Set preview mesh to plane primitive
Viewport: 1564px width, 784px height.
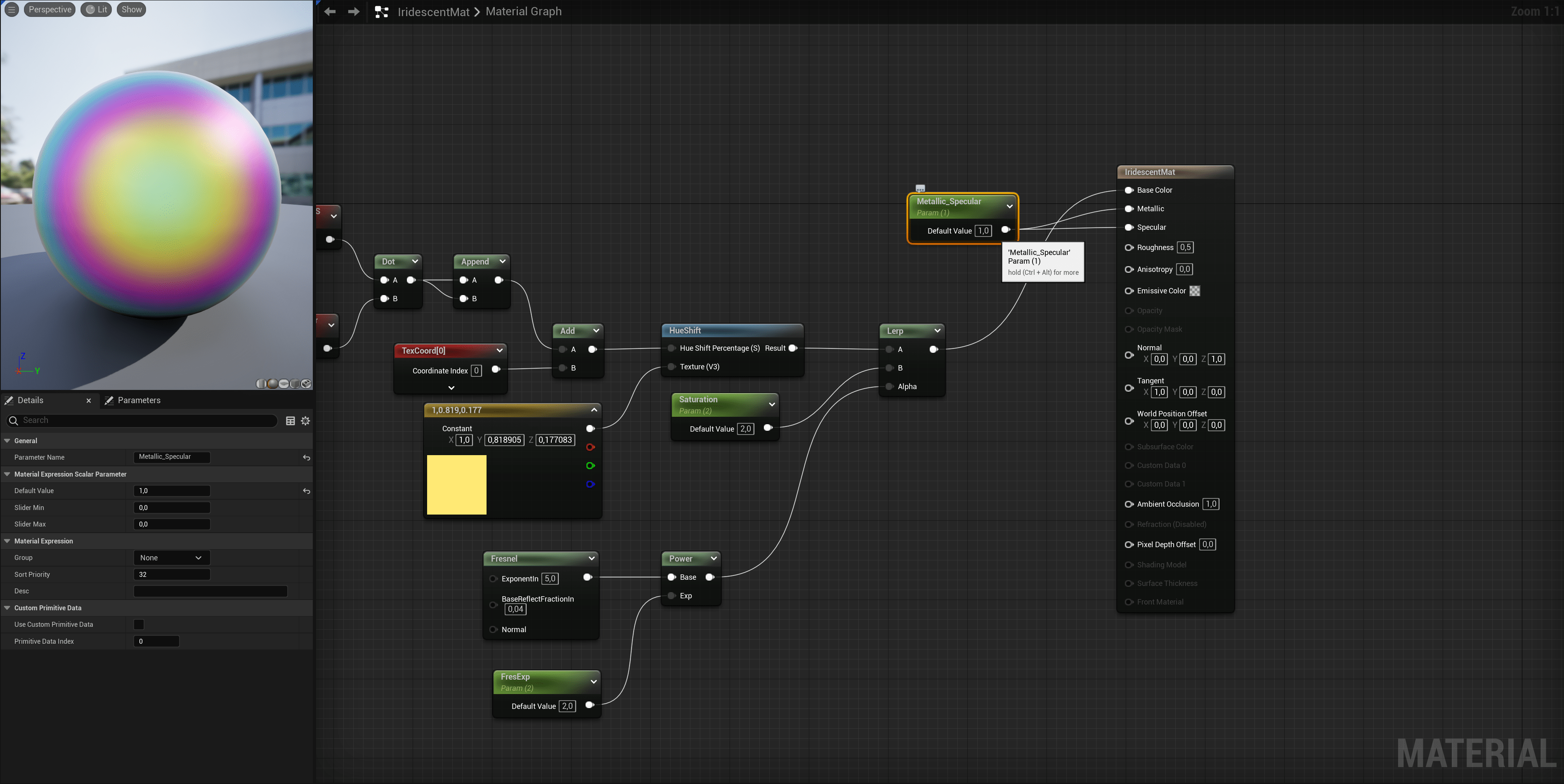[x=284, y=384]
